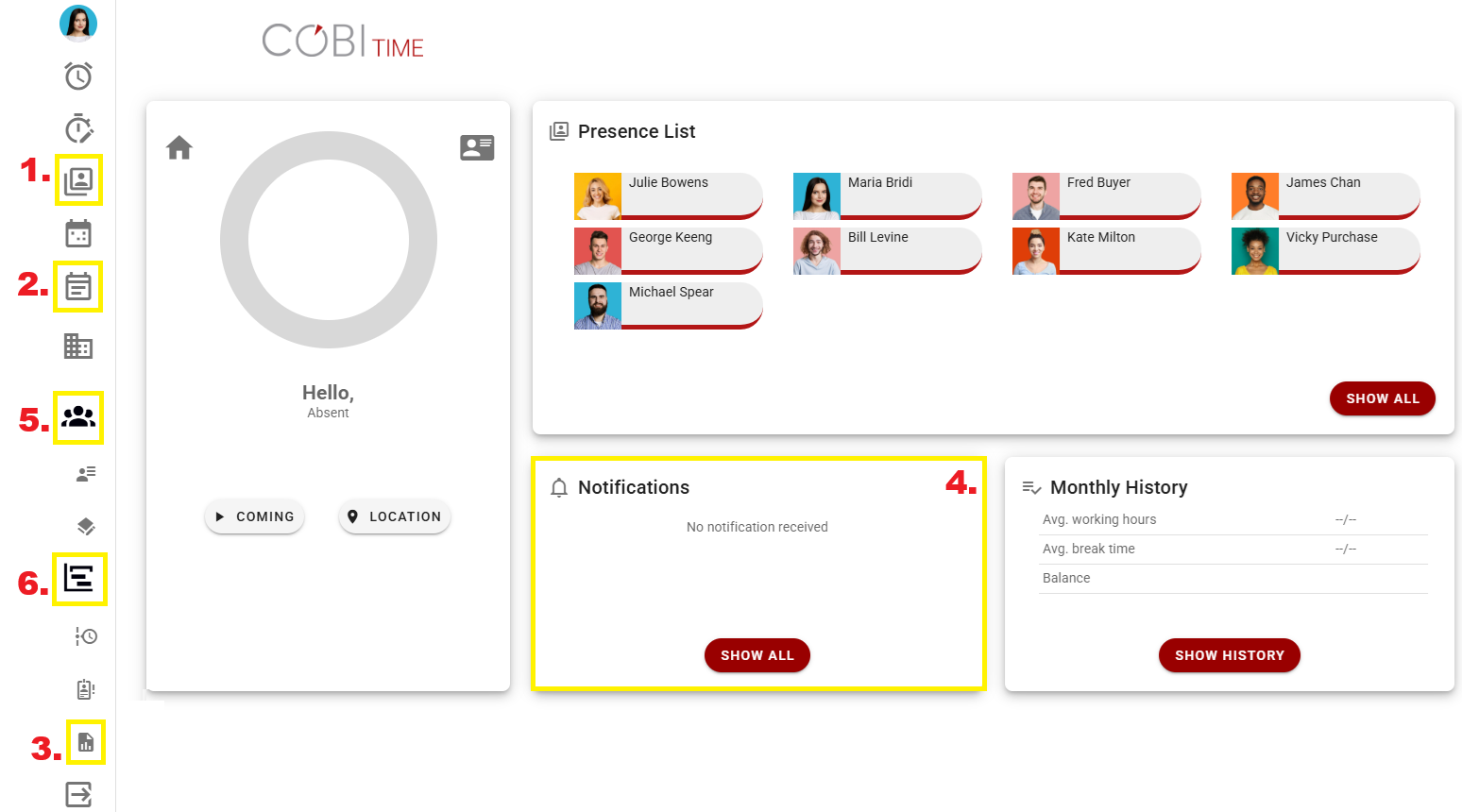The width and height of the screenshot is (1462, 812).
Task: Open the building icon in sidebar
Action: point(78,347)
